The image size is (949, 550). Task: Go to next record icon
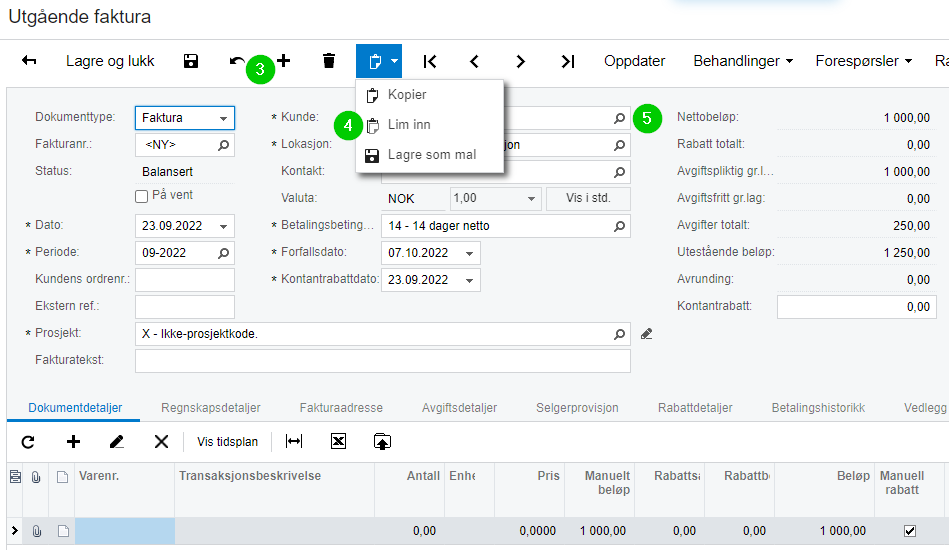click(520, 61)
